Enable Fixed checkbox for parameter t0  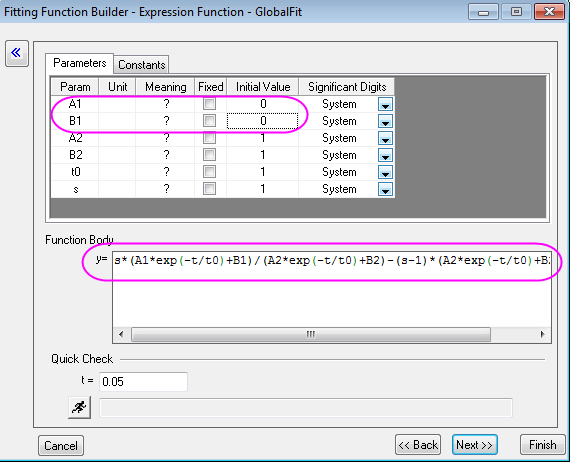tap(209, 172)
